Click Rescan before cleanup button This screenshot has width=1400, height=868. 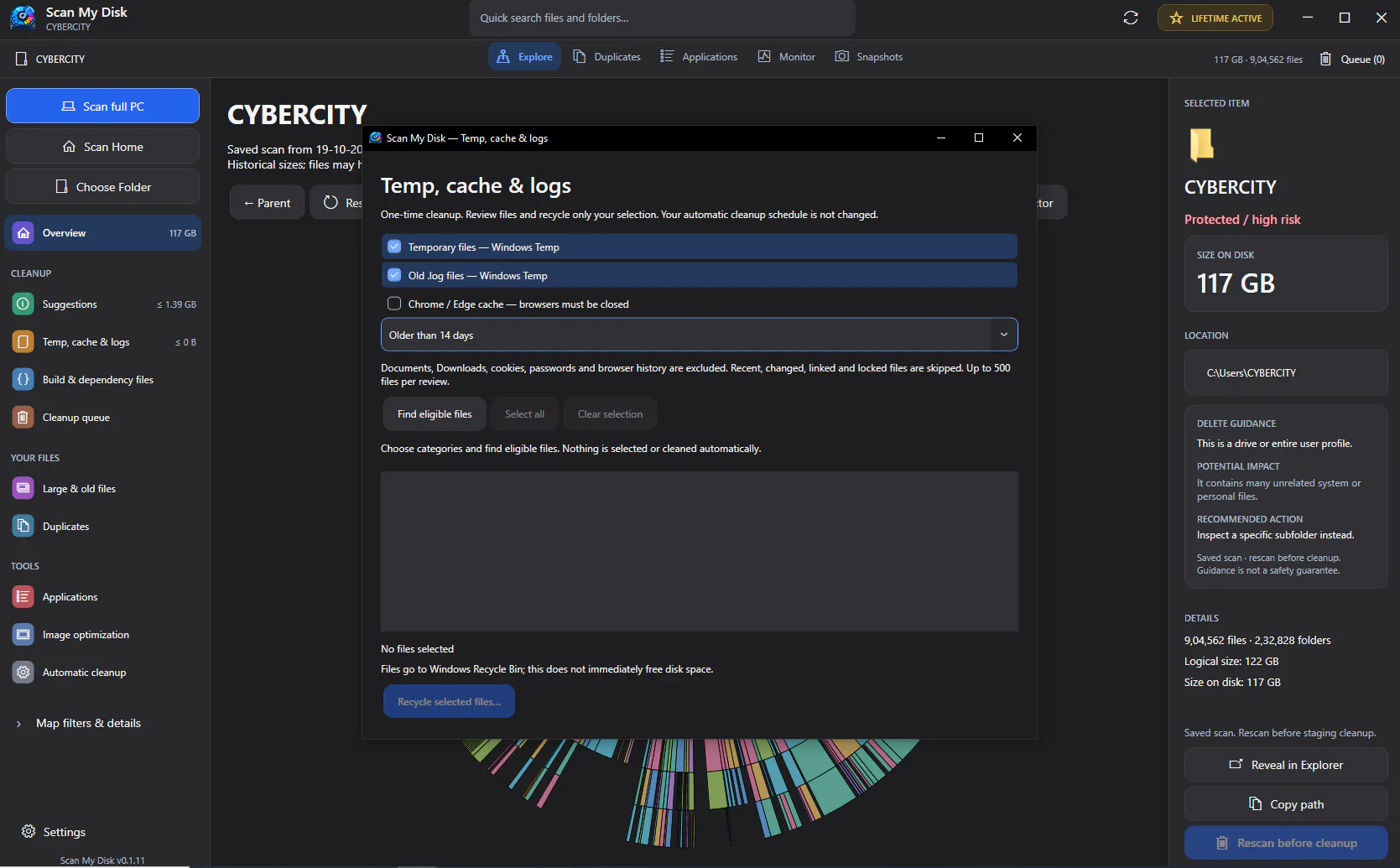pyautogui.click(x=1286, y=843)
